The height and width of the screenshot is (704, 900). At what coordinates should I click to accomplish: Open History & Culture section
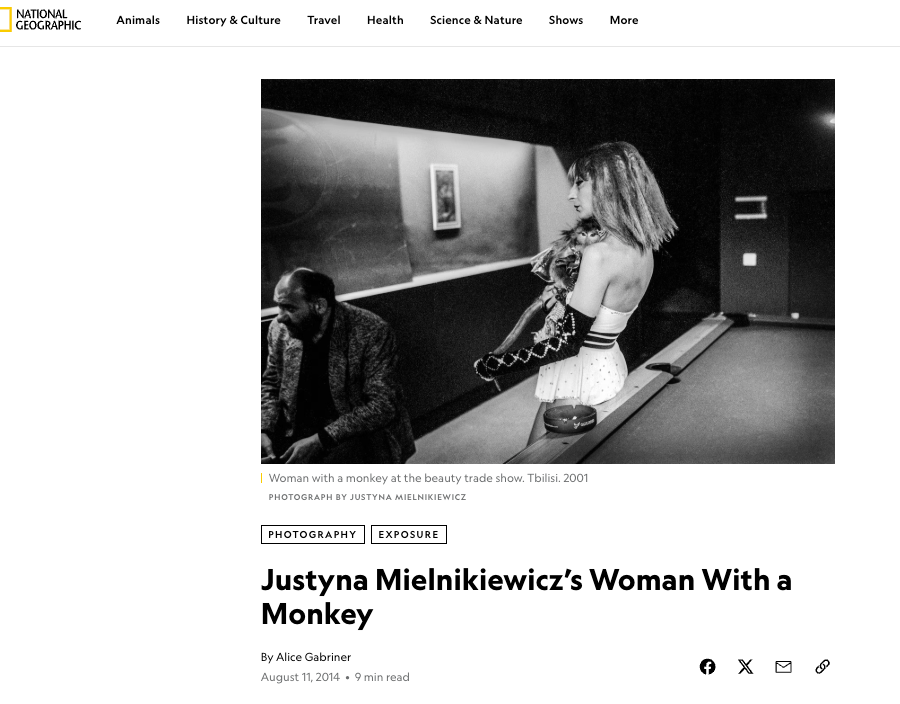point(233,20)
